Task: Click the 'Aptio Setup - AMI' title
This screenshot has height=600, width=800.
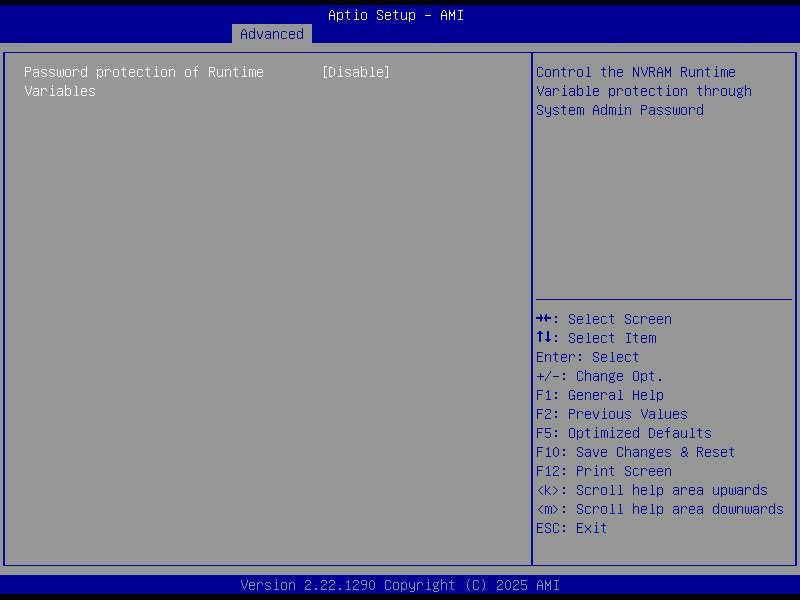Action: tap(396, 15)
